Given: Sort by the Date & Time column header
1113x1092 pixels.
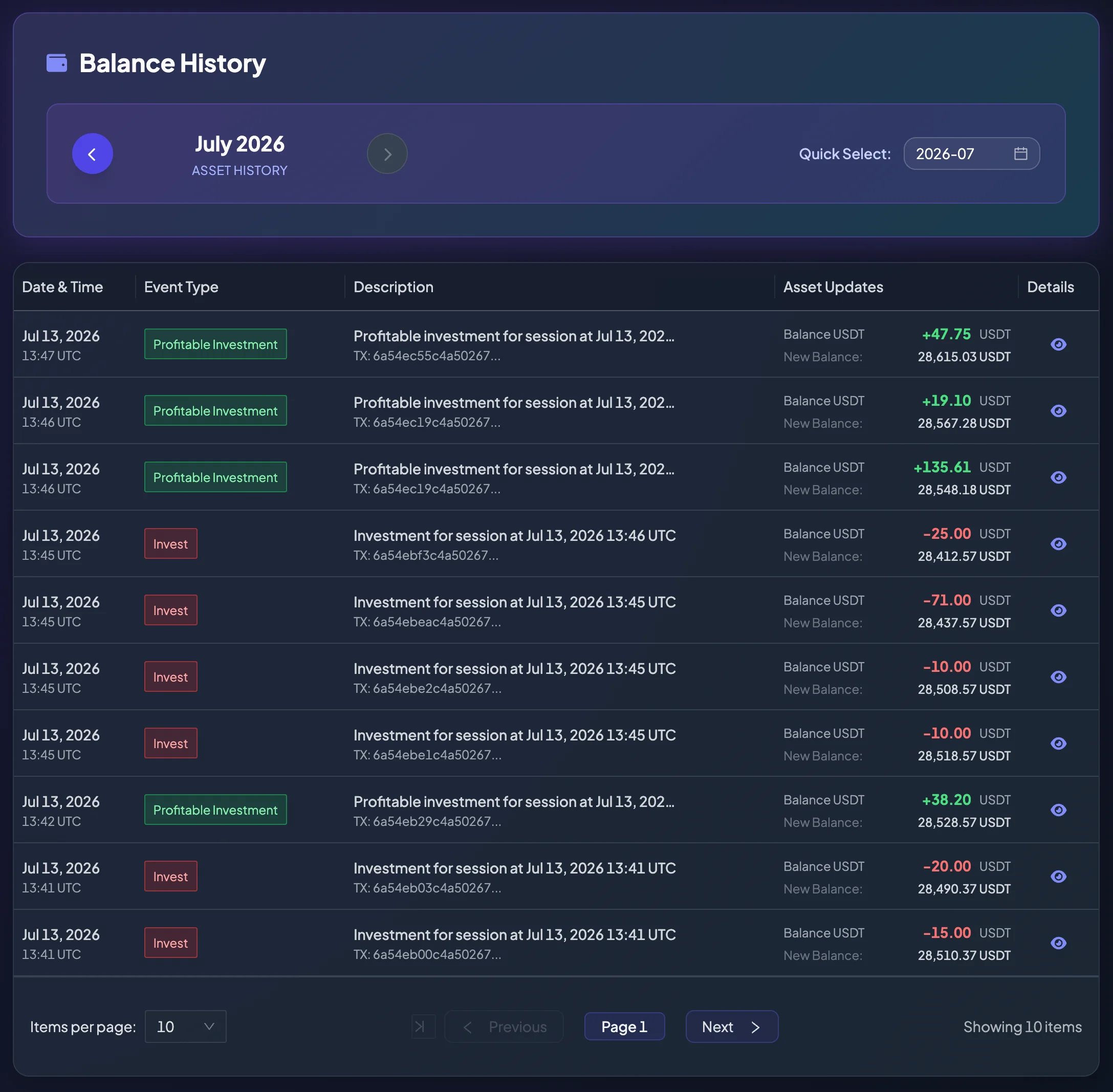Looking at the screenshot, I should (x=62, y=287).
